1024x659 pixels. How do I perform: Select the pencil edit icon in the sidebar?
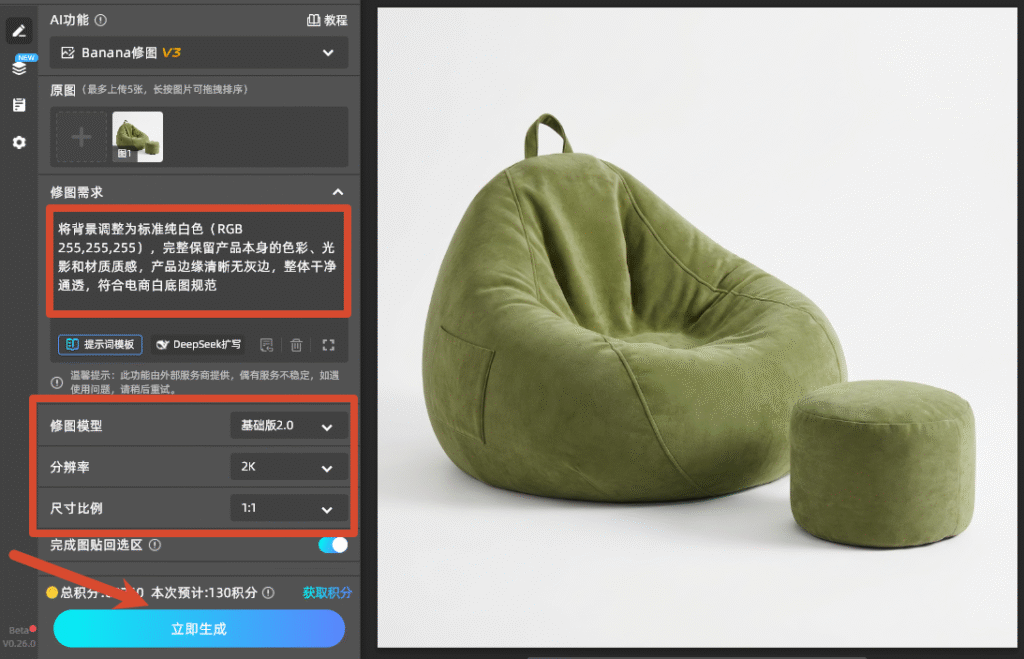19,31
